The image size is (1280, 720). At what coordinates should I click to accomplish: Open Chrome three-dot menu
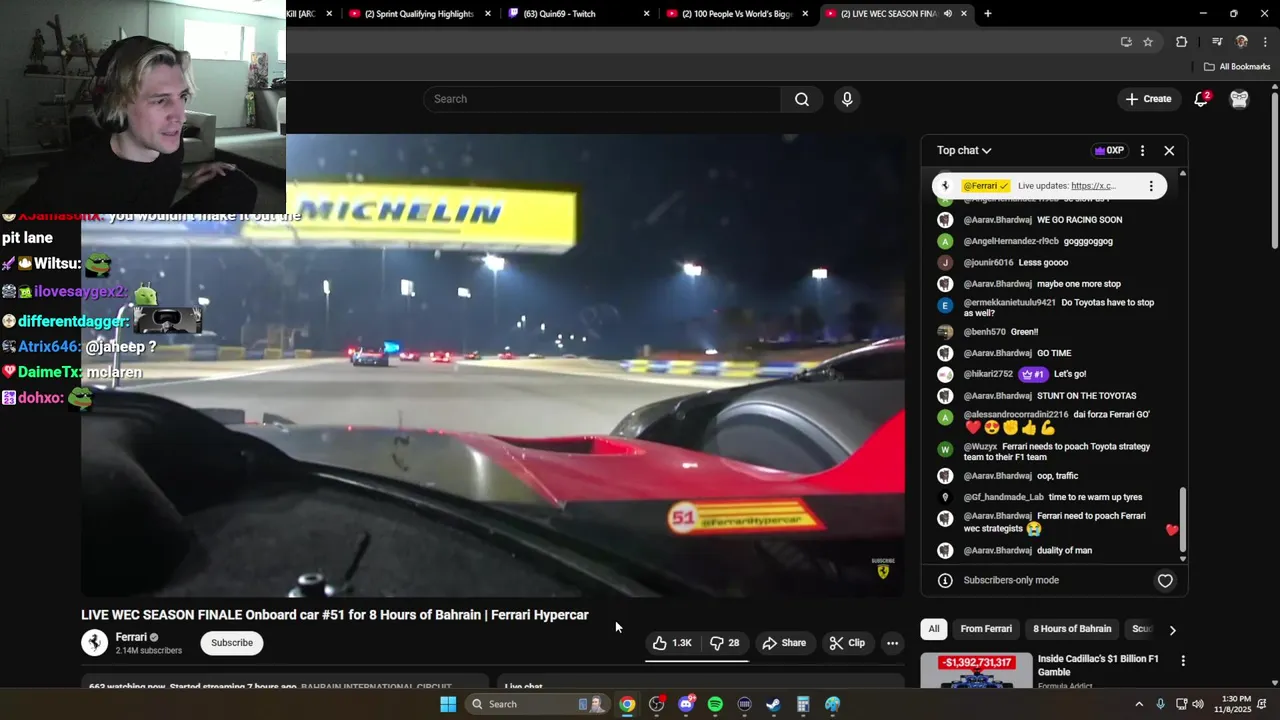1266,42
